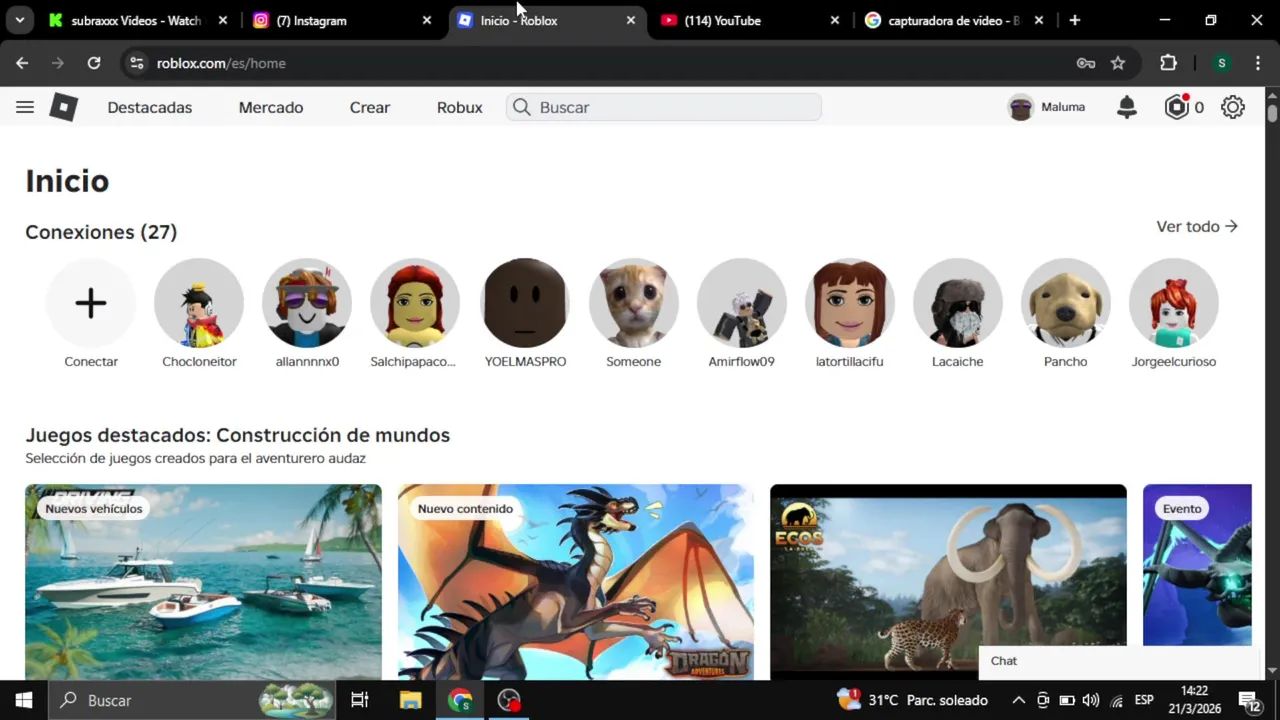Switch to the subraxxx Videos tab
Viewport: 1280px width, 720px height.
(x=136, y=20)
